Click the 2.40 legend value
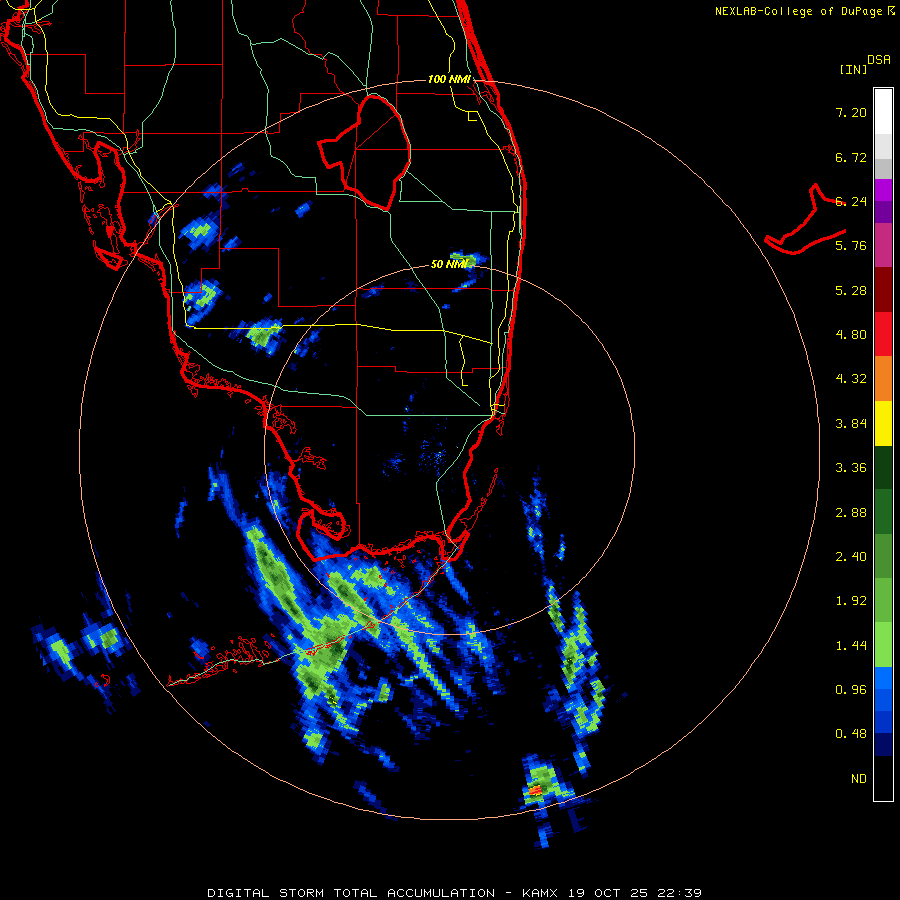This screenshot has width=900, height=900. 851,557
